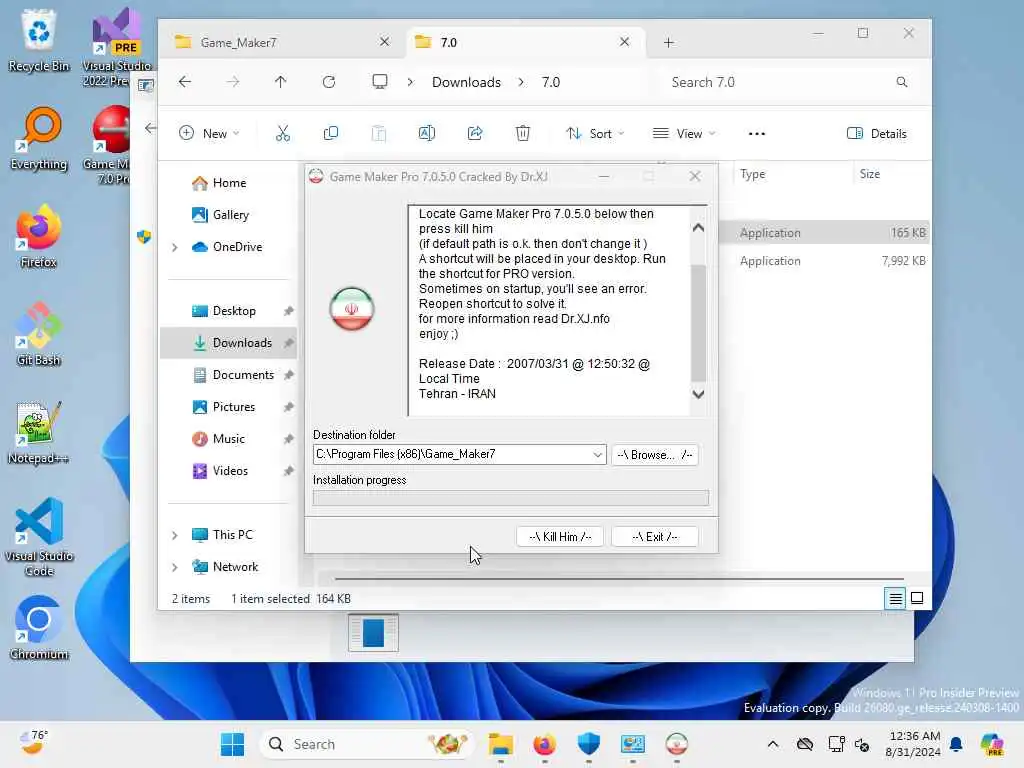Screen dimensions: 1024x768
Task: Click the Iran flag icon in dialog
Action: 351,309
